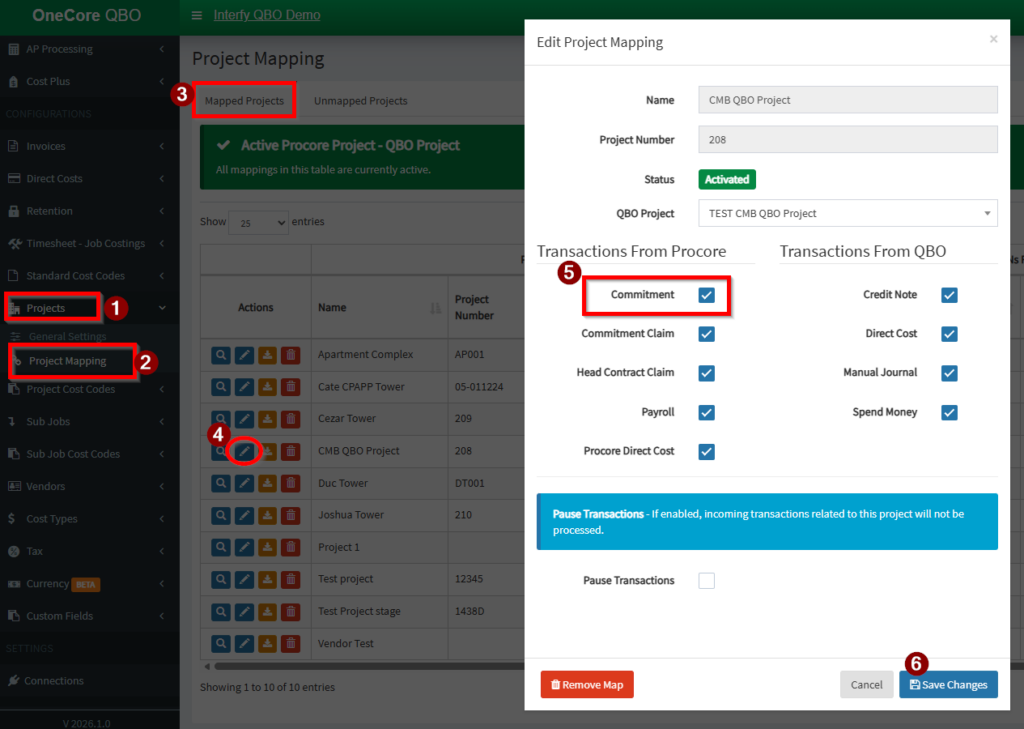Open Project Mapping in the sidebar
This screenshot has width=1024, height=729.
point(67,361)
